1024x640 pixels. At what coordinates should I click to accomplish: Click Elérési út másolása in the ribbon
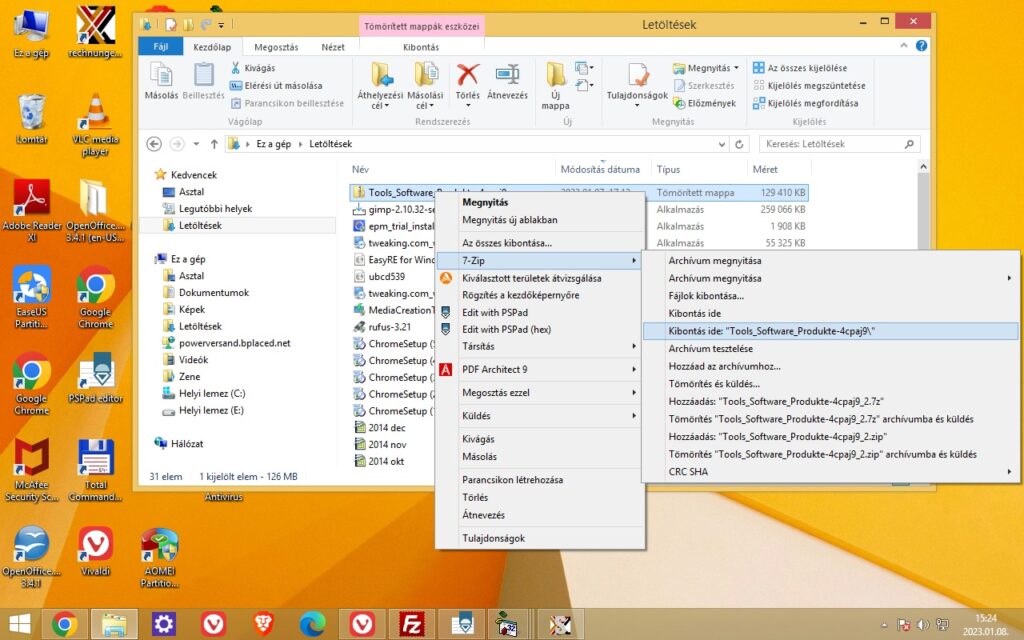tap(276, 86)
